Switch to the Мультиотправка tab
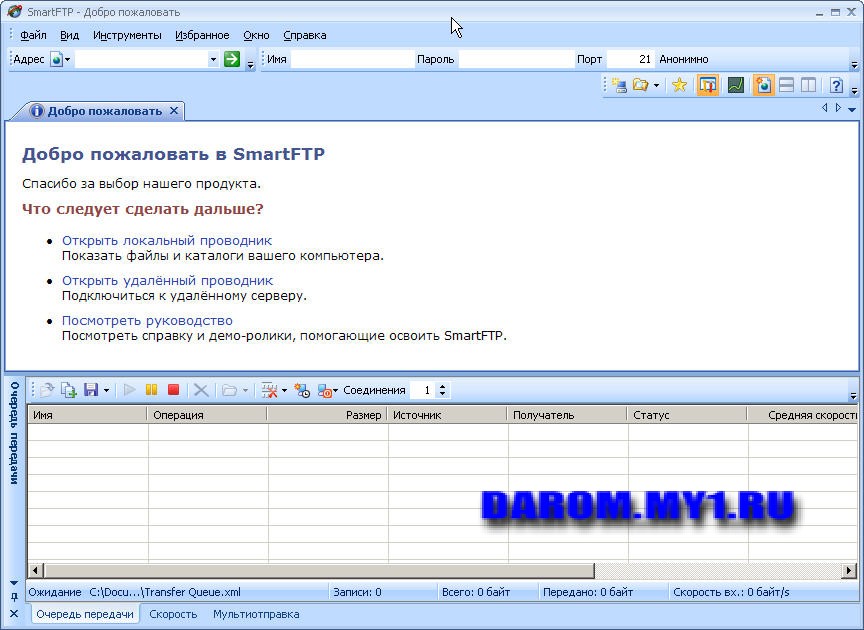This screenshot has width=864, height=630. 256,614
